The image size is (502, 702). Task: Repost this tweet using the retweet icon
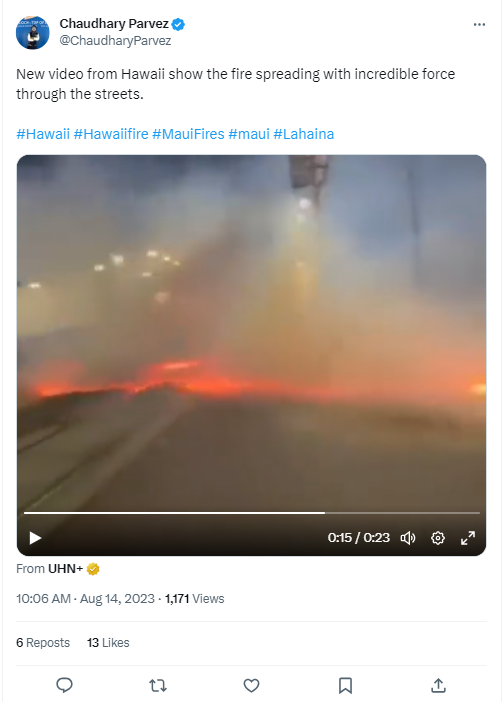click(158, 685)
